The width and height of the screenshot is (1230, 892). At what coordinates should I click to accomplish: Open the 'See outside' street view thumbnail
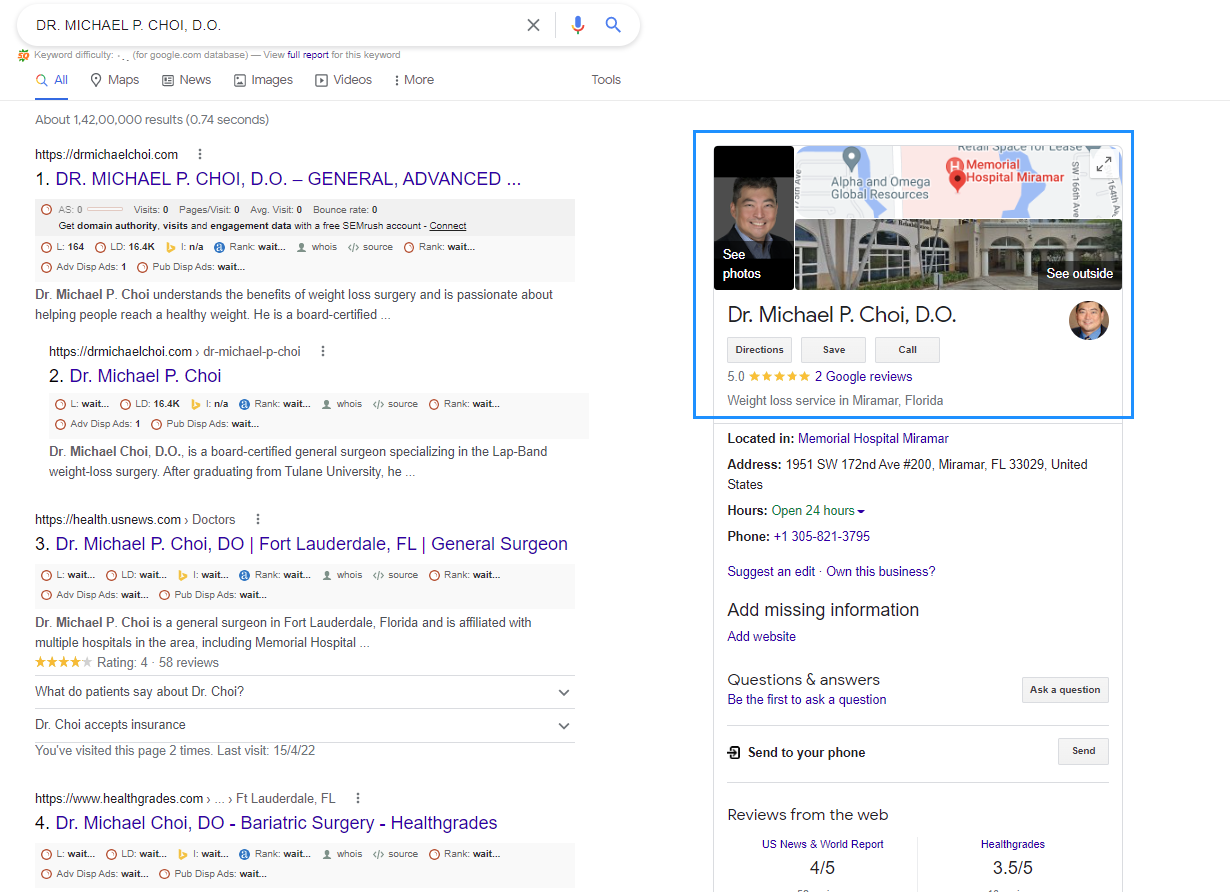point(959,255)
